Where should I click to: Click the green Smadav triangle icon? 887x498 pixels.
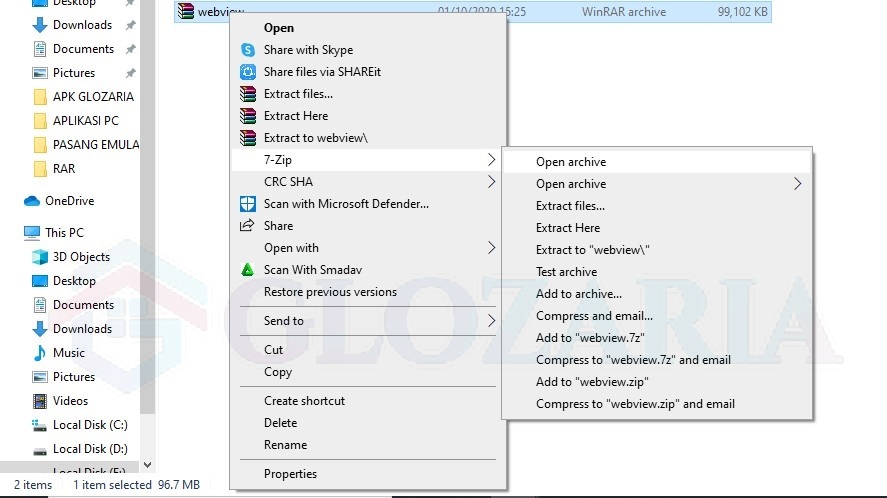point(248,270)
